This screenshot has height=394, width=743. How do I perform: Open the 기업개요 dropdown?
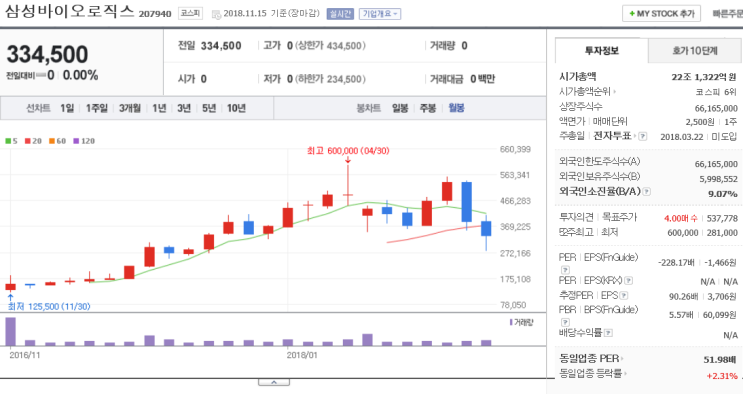coord(380,14)
